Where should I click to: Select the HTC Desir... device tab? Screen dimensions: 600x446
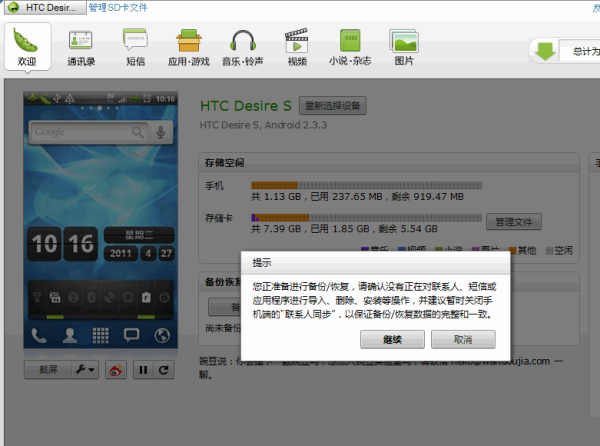pos(45,8)
